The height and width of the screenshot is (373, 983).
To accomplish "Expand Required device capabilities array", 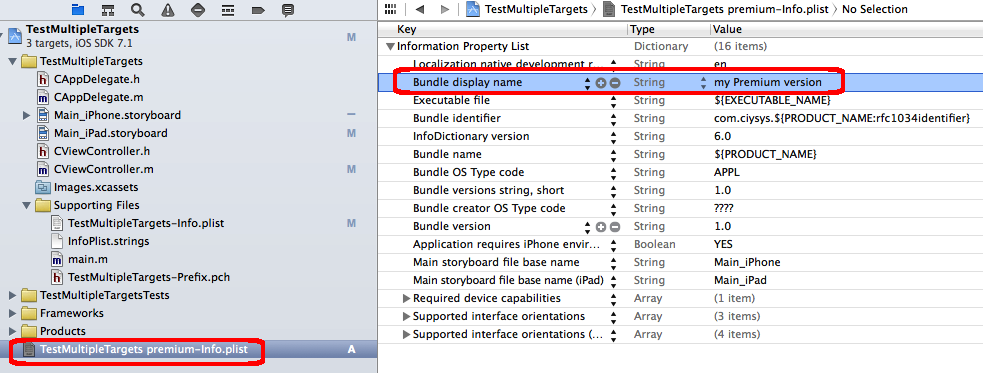I will (x=406, y=298).
